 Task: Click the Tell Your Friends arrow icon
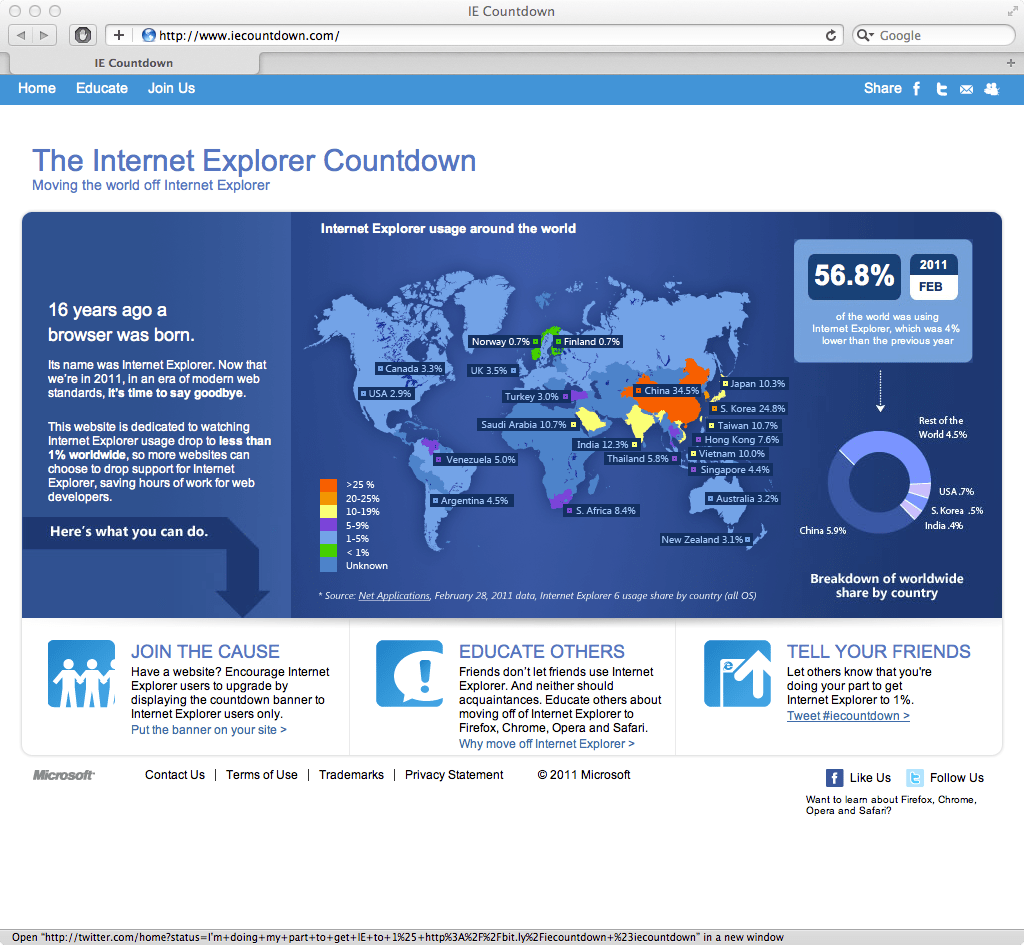[737, 673]
